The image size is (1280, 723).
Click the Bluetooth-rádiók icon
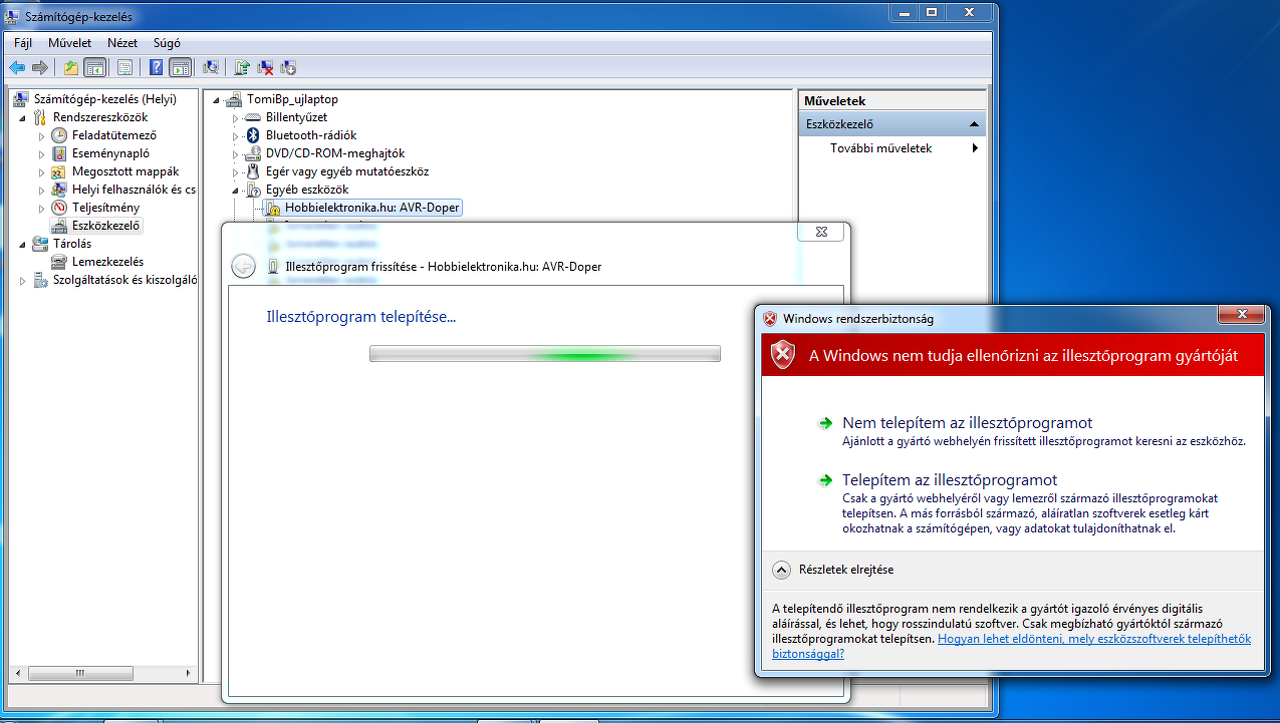point(253,135)
